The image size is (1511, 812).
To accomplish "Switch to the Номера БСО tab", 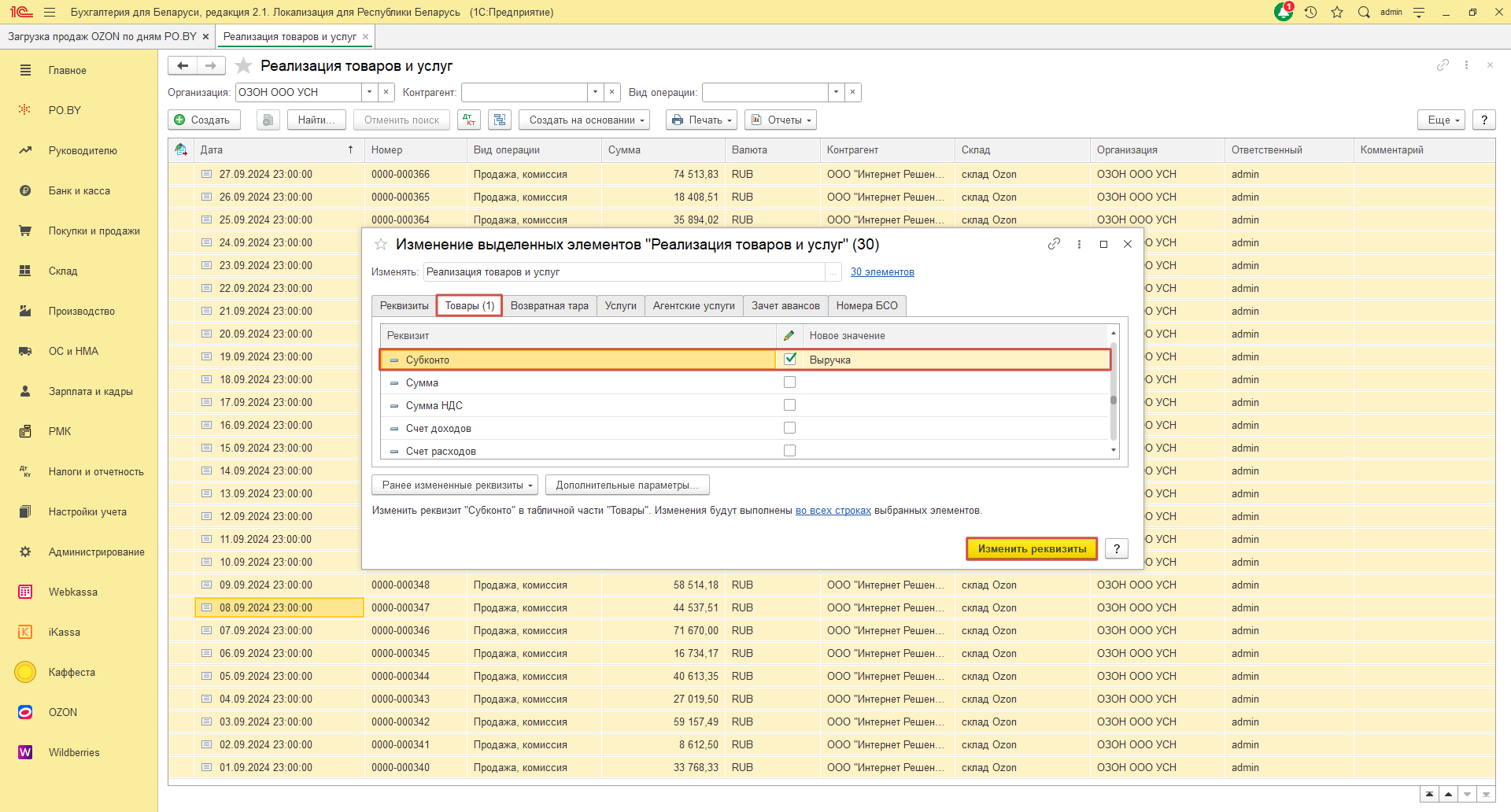I will click(x=867, y=305).
